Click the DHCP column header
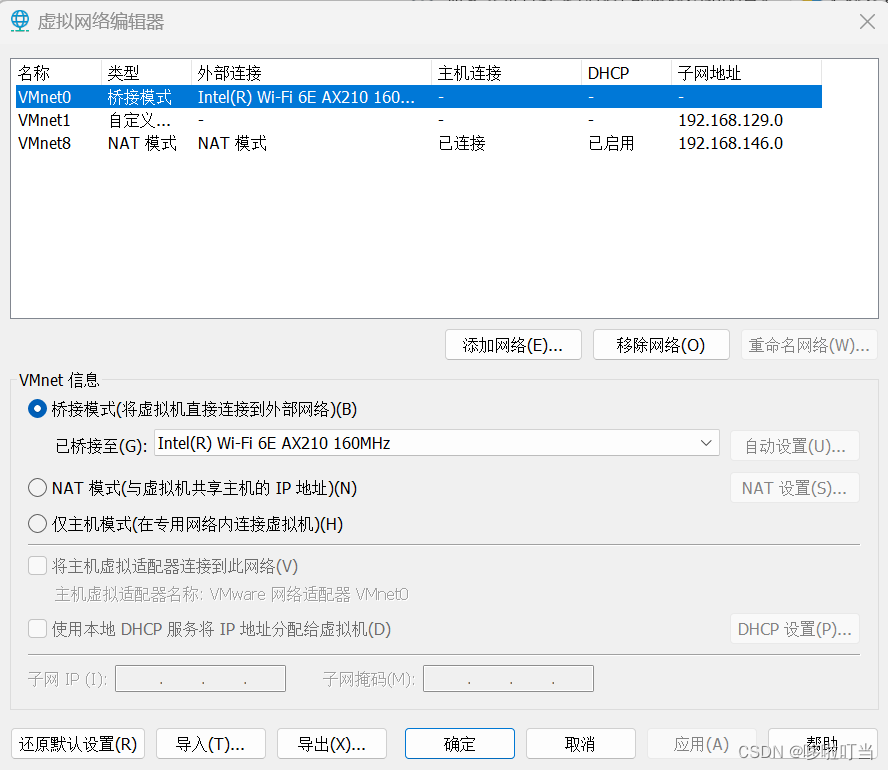 coord(626,73)
